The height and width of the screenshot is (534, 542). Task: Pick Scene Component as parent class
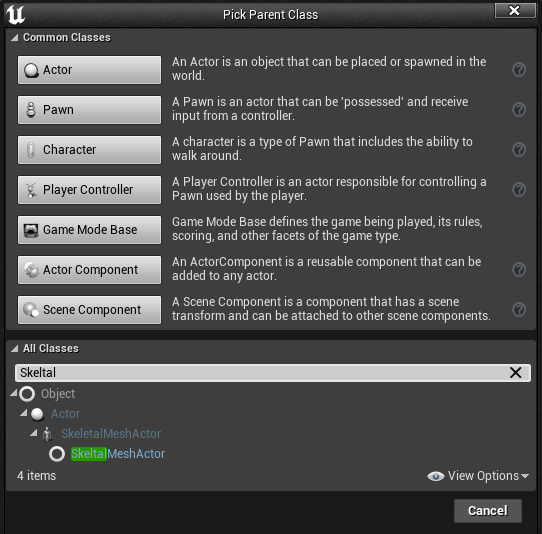click(90, 310)
